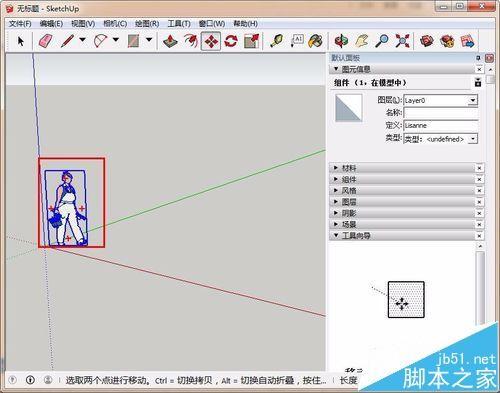The width and height of the screenshot is (500, 393).
Task: Close the 工具向导 section
Action: click(479, 236)
